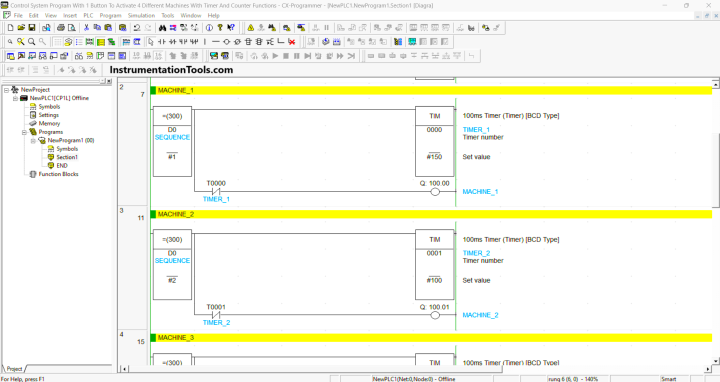
Task: Open the Simulation menu
Action: coord(141,15)
